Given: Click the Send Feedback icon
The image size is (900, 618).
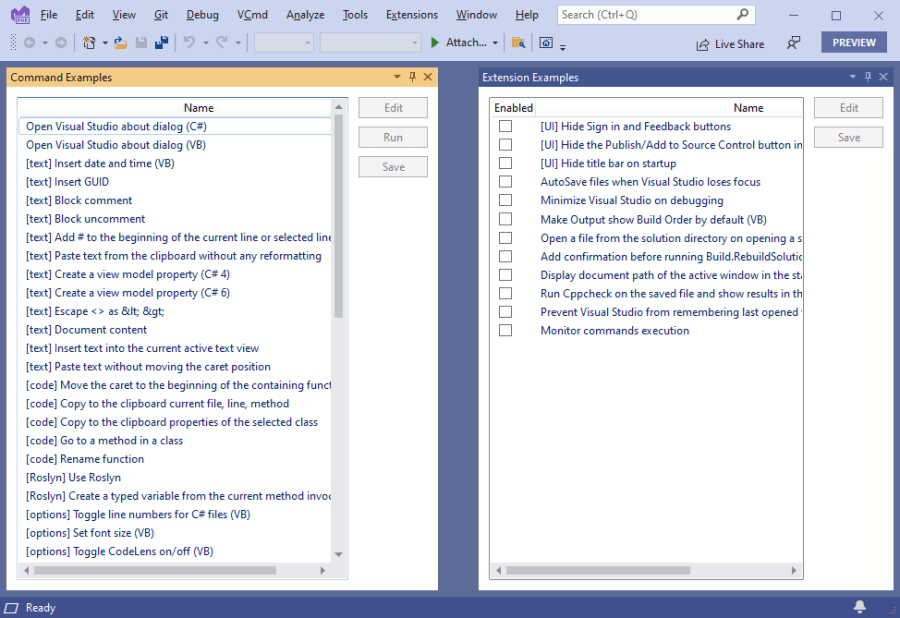Looking at the screenshot, I should (x=793, y=43).
